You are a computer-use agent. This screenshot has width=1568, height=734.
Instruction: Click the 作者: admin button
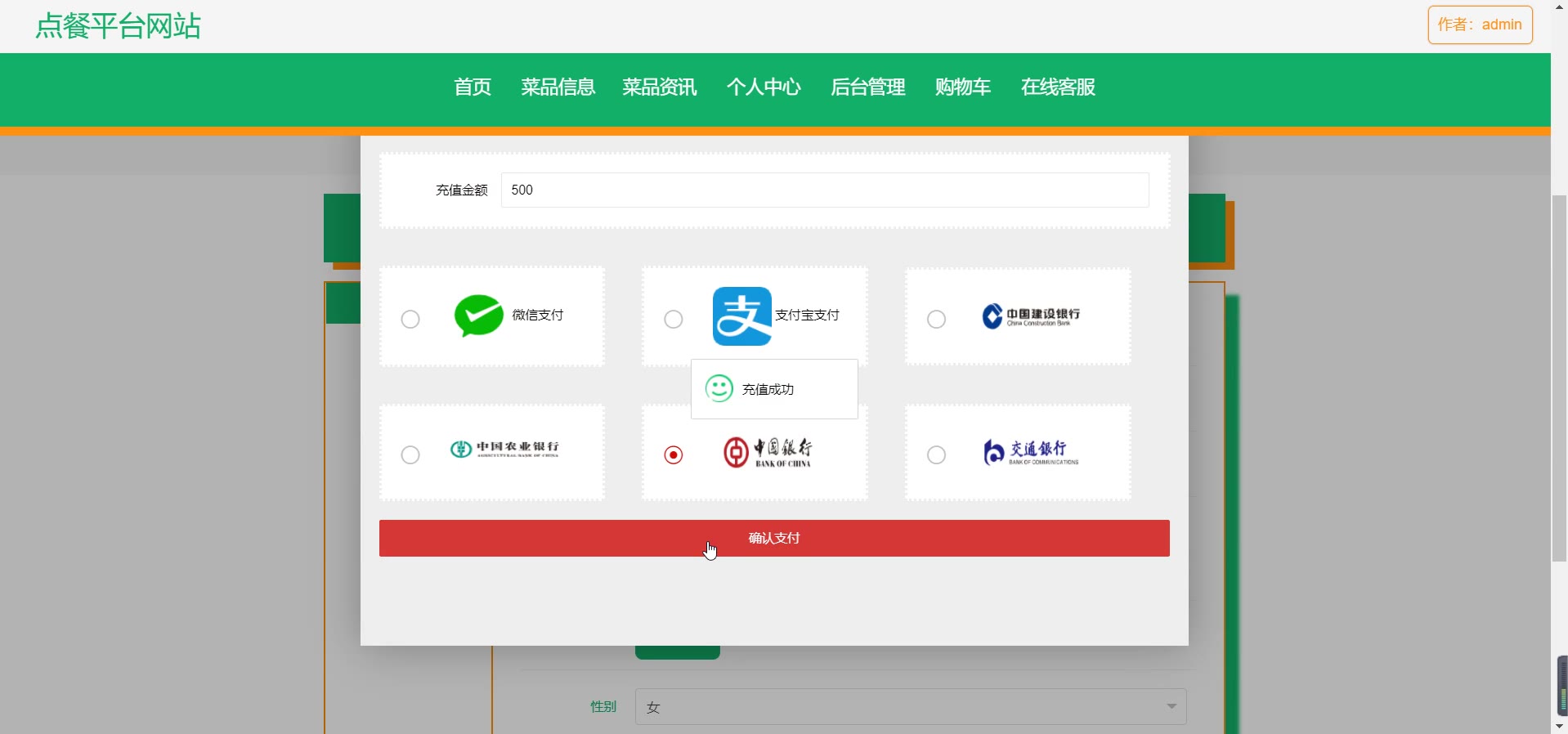1480,25
